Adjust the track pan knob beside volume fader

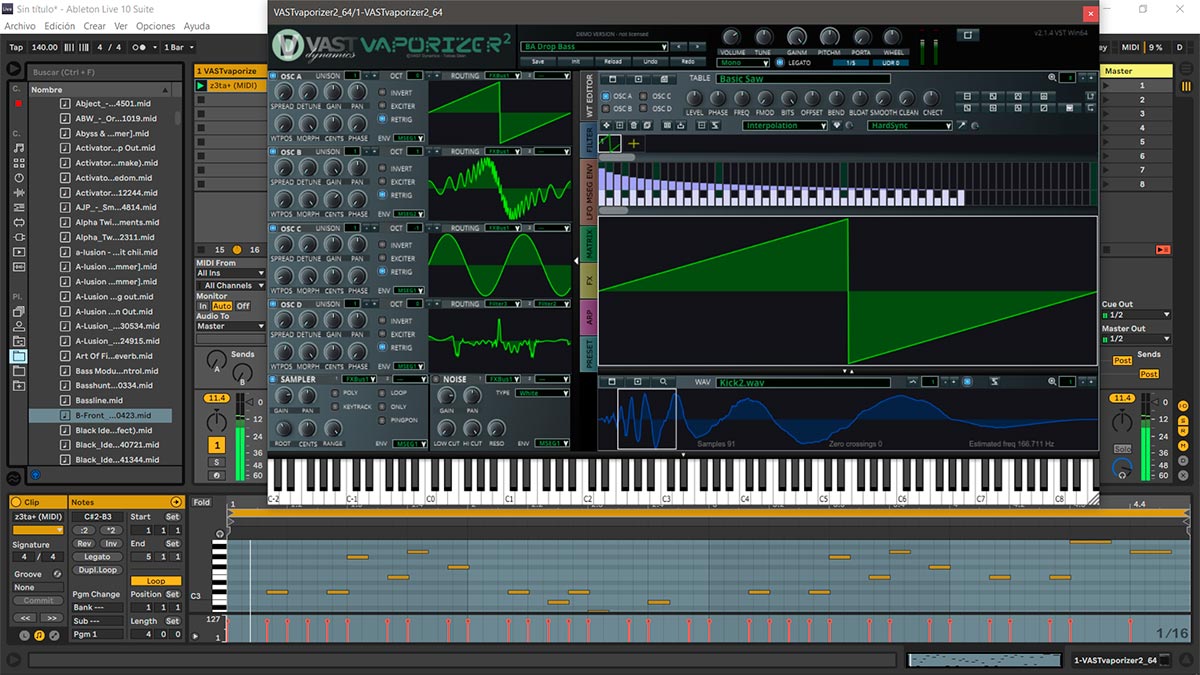click(215, 420)
